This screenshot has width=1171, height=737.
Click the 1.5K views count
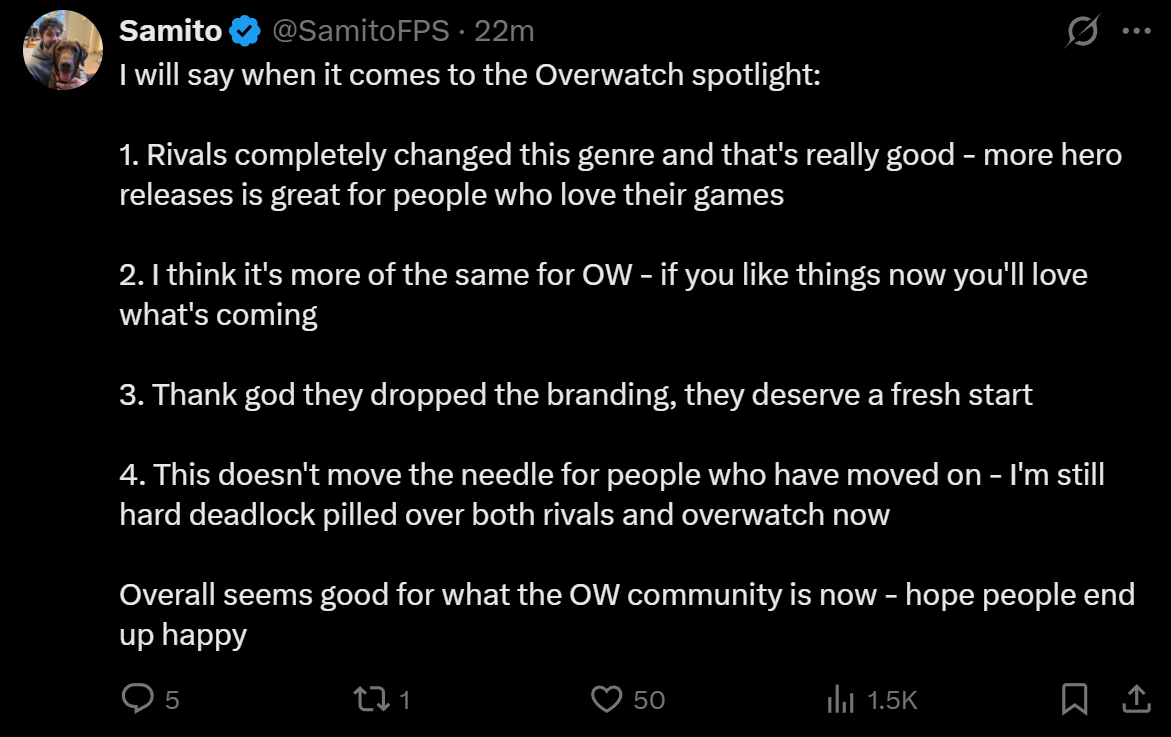pyautogui.click(x=892, y=700)
